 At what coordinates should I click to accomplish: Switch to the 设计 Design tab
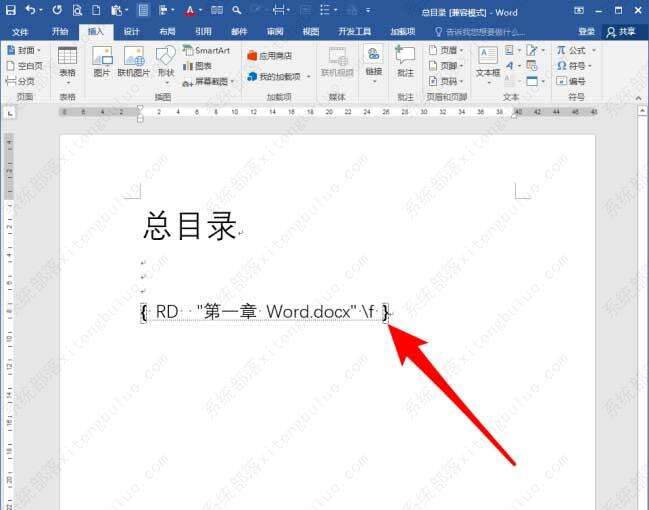[x=132, y=31]
